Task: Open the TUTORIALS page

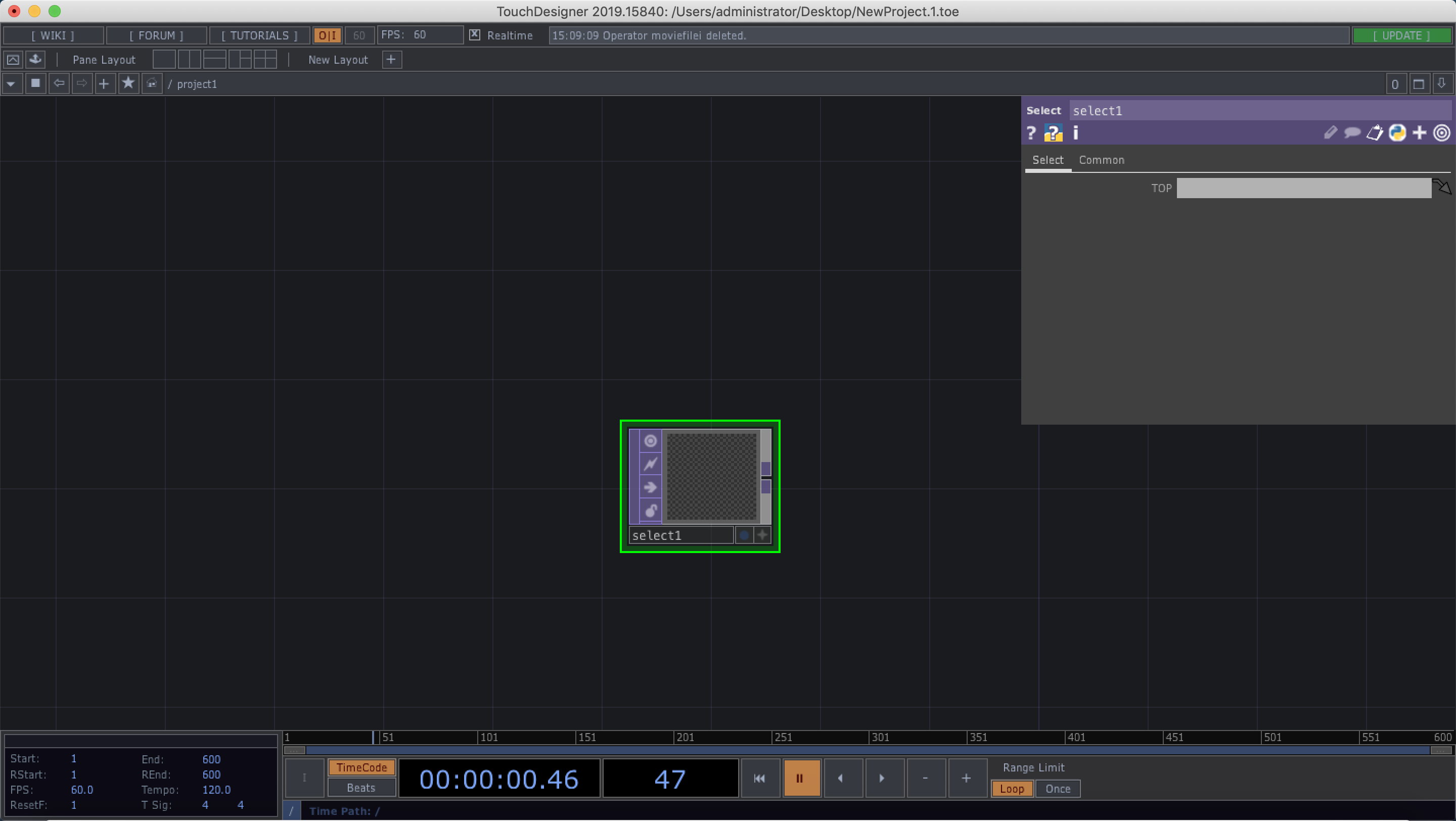Action: point(259,35)
